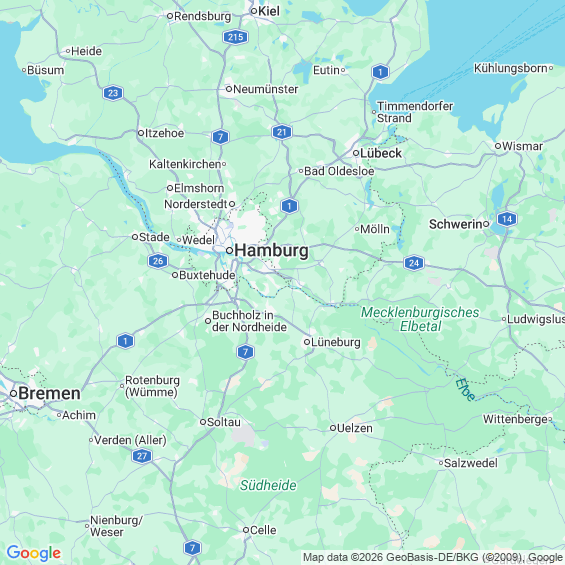Image resolution: width=565 pixels, height=565 pixels.
Task: Select the Bremen city label
Action: [49, 393]
